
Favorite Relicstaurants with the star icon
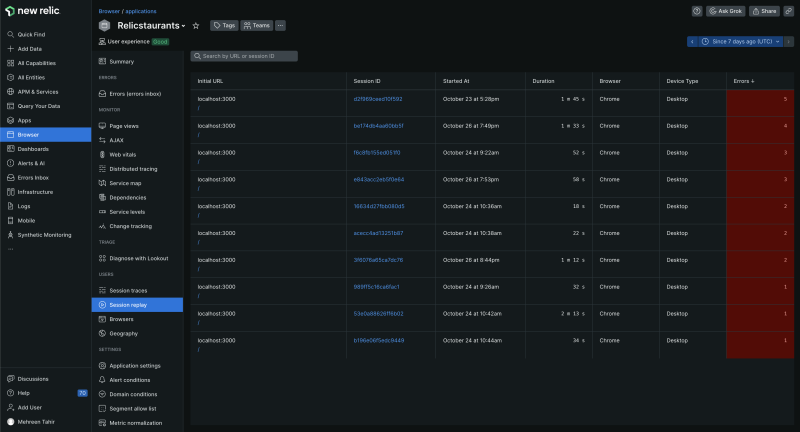(196, 25)
